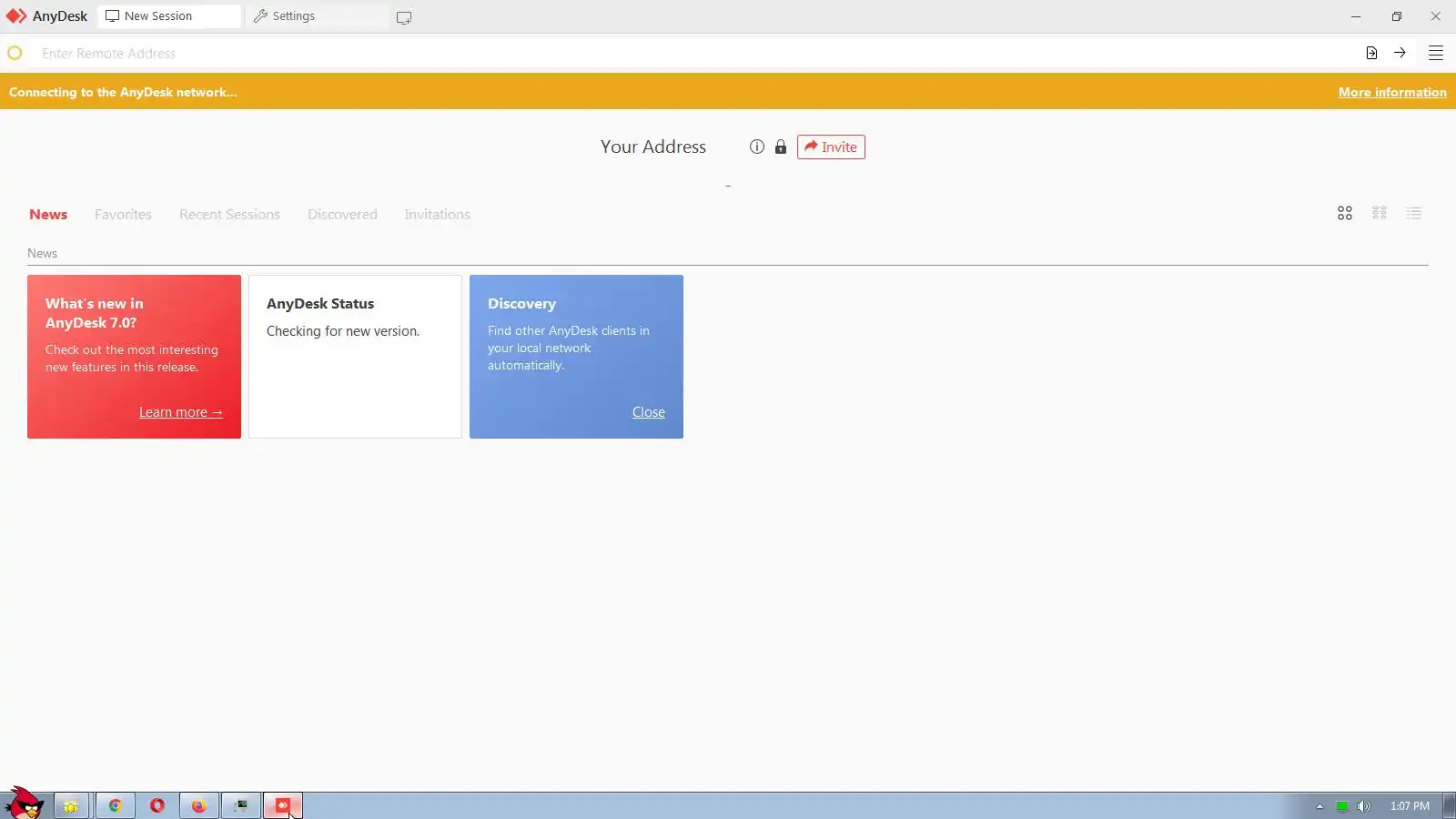The height and width of the screenshot is (819, 1456).
Task: Switch to the Invitations tab
Action: pyautogui.click(x=437, y=215)
